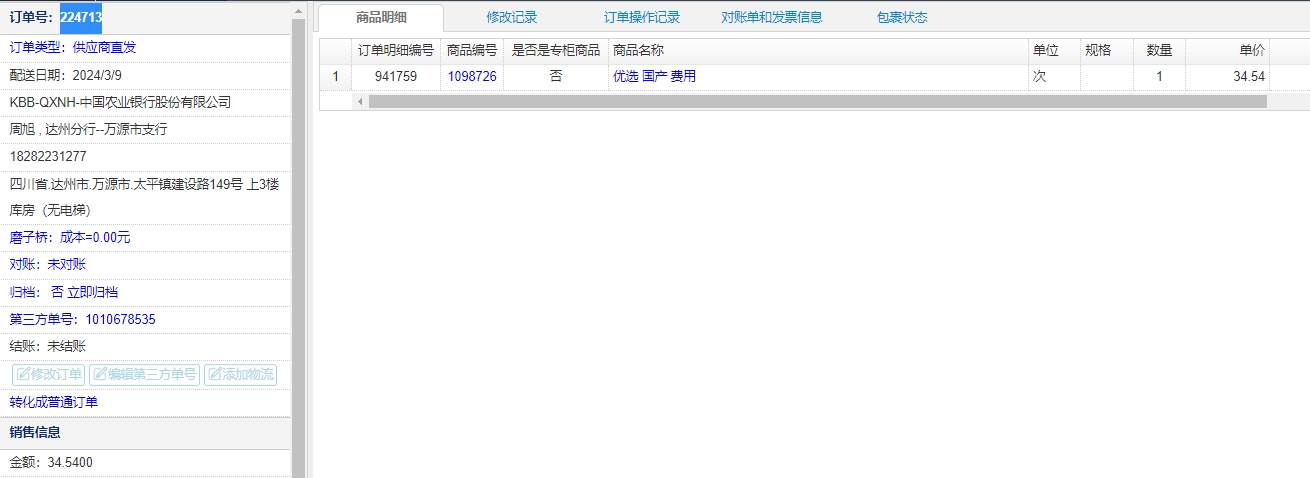Click the 是否是专柜商品 column header
The image size is (1310, 478).
coord(556,50)
